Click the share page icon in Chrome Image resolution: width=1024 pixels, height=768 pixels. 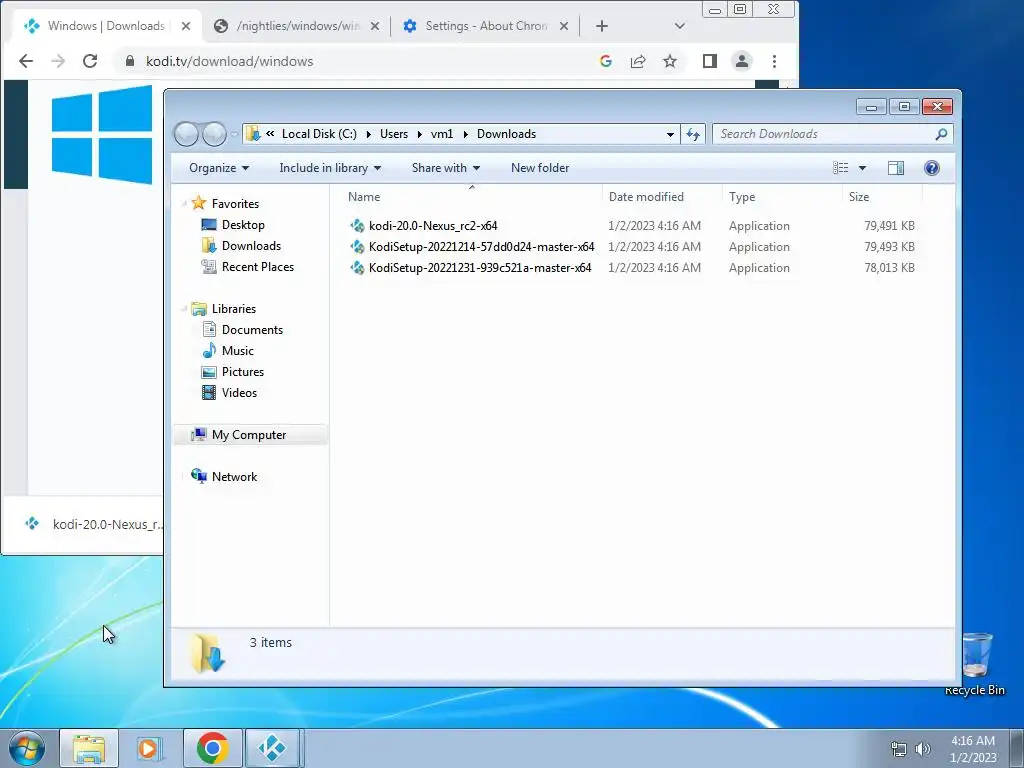638,61
